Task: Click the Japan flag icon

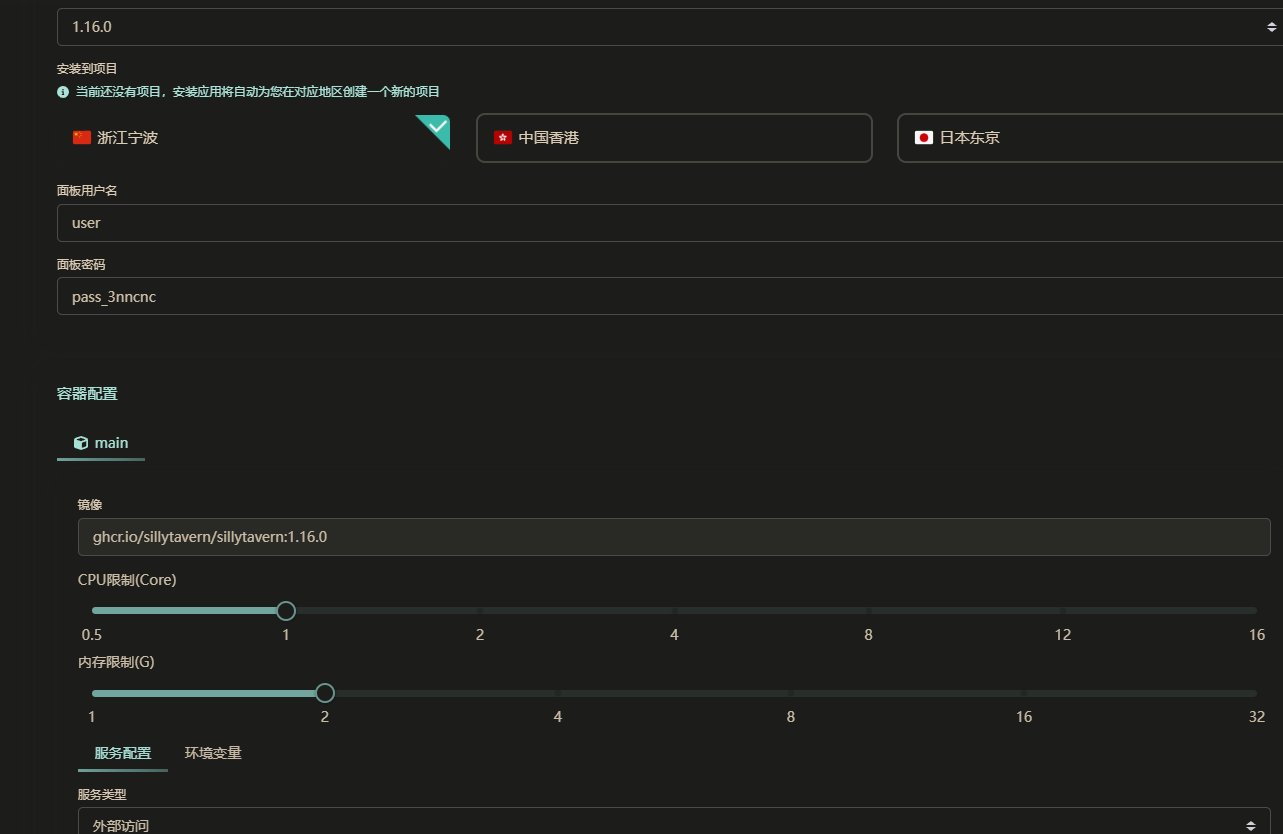Action: (924, 138)
